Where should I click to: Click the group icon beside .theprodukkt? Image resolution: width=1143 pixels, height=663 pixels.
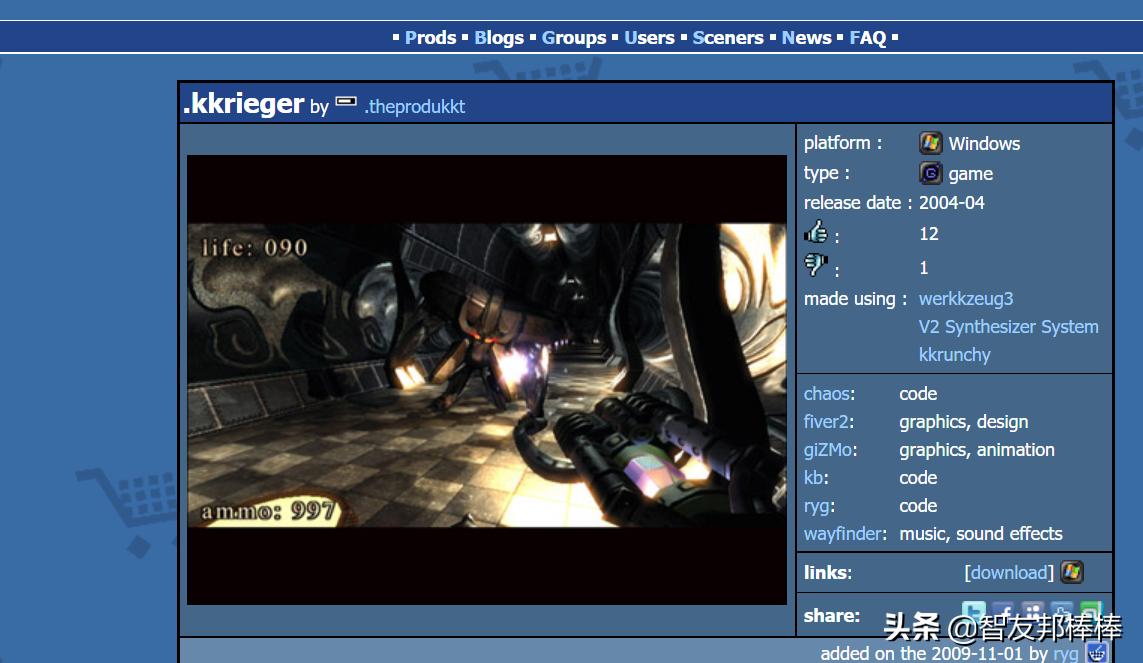coord(346,102)
